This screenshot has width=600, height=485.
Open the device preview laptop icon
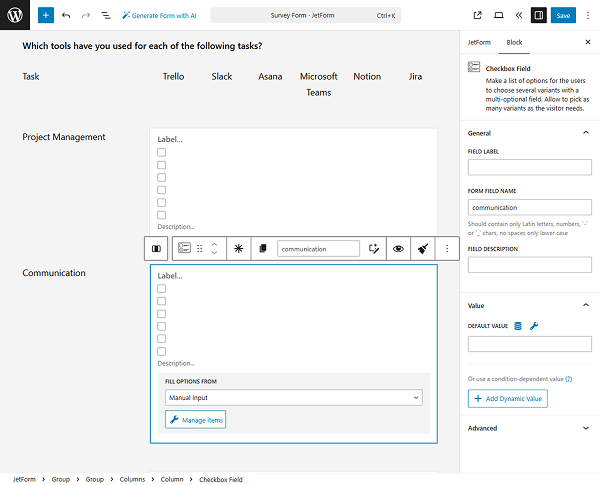(498, 15)
